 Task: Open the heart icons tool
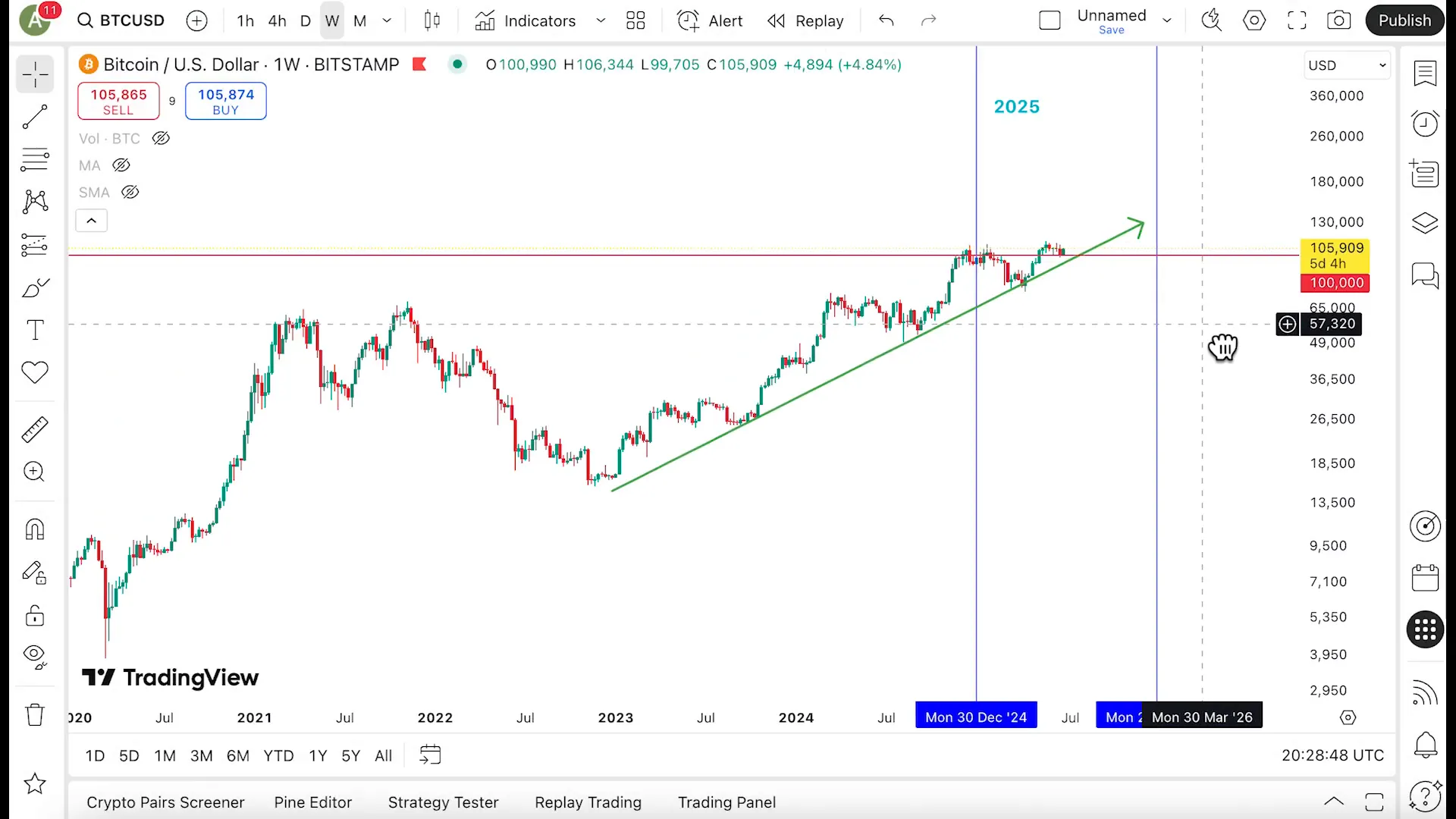35,372
